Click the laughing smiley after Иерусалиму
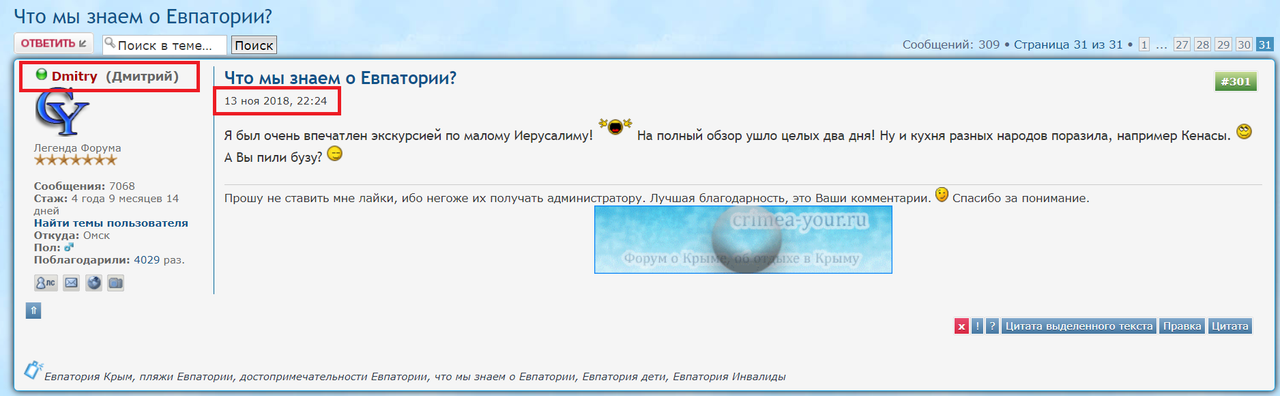Viewport: 1280px width, 396px height. point(614,126)
